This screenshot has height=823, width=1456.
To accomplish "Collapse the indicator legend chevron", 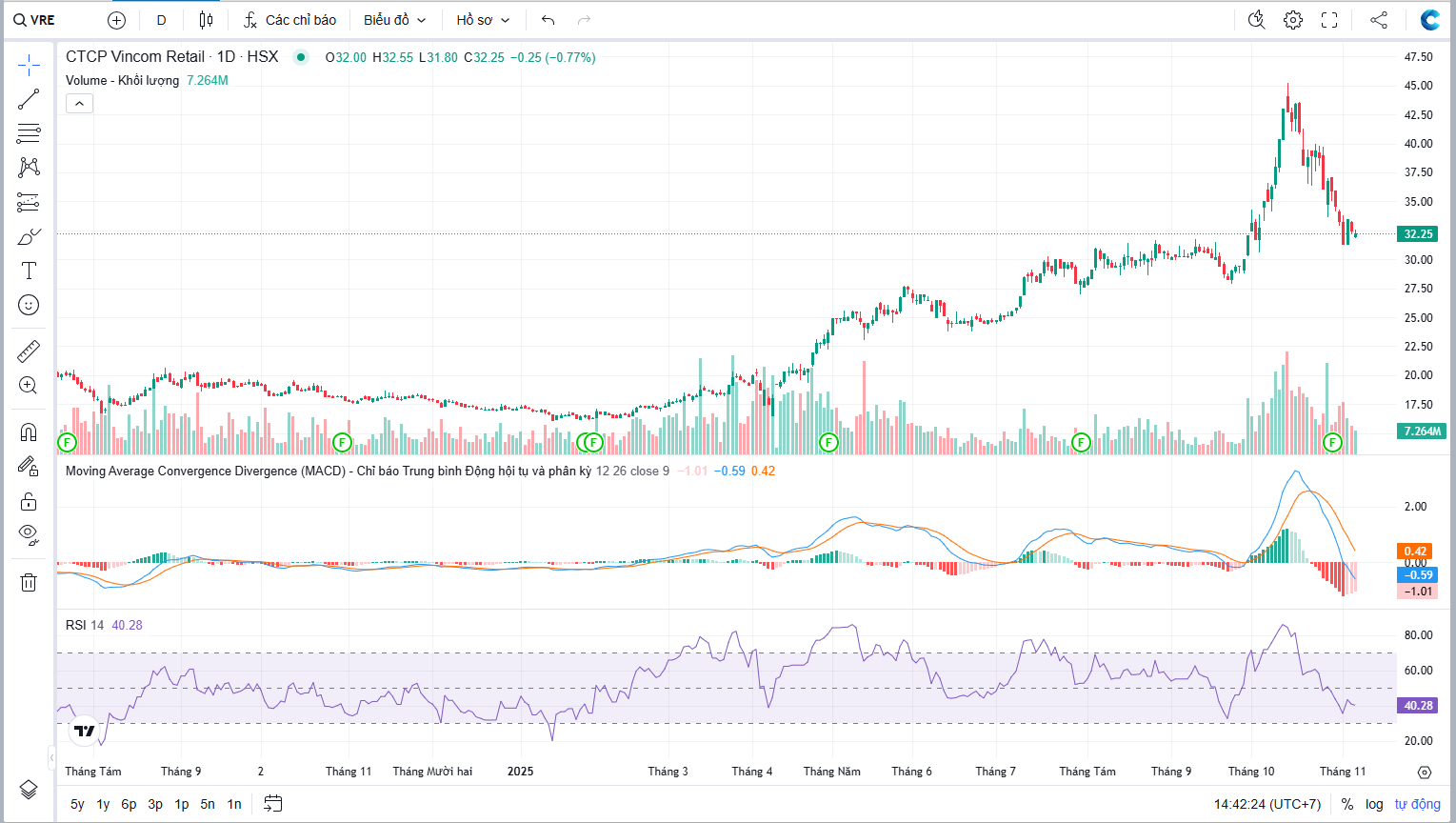I will (79, 104).
